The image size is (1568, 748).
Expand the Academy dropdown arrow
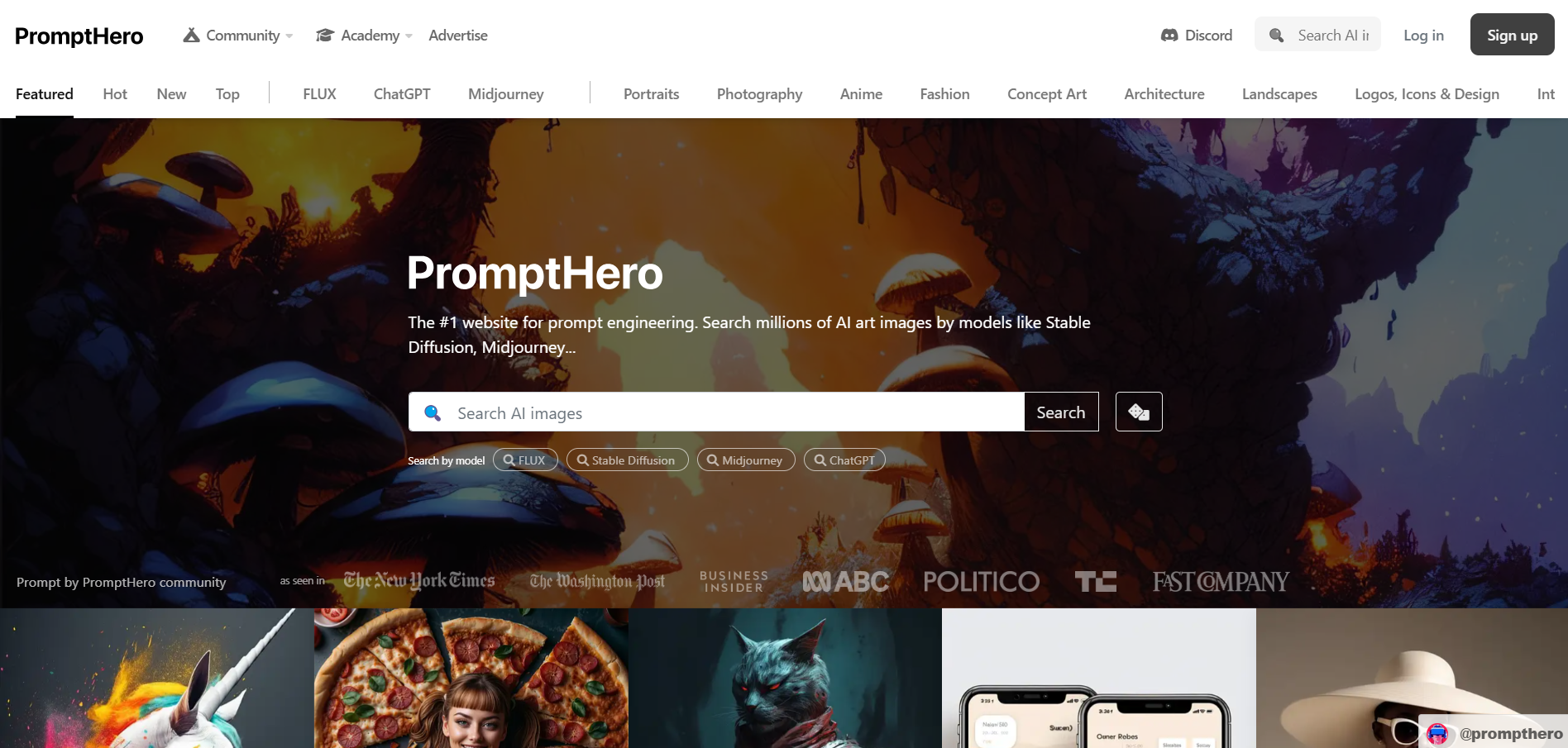click(409, 36)
